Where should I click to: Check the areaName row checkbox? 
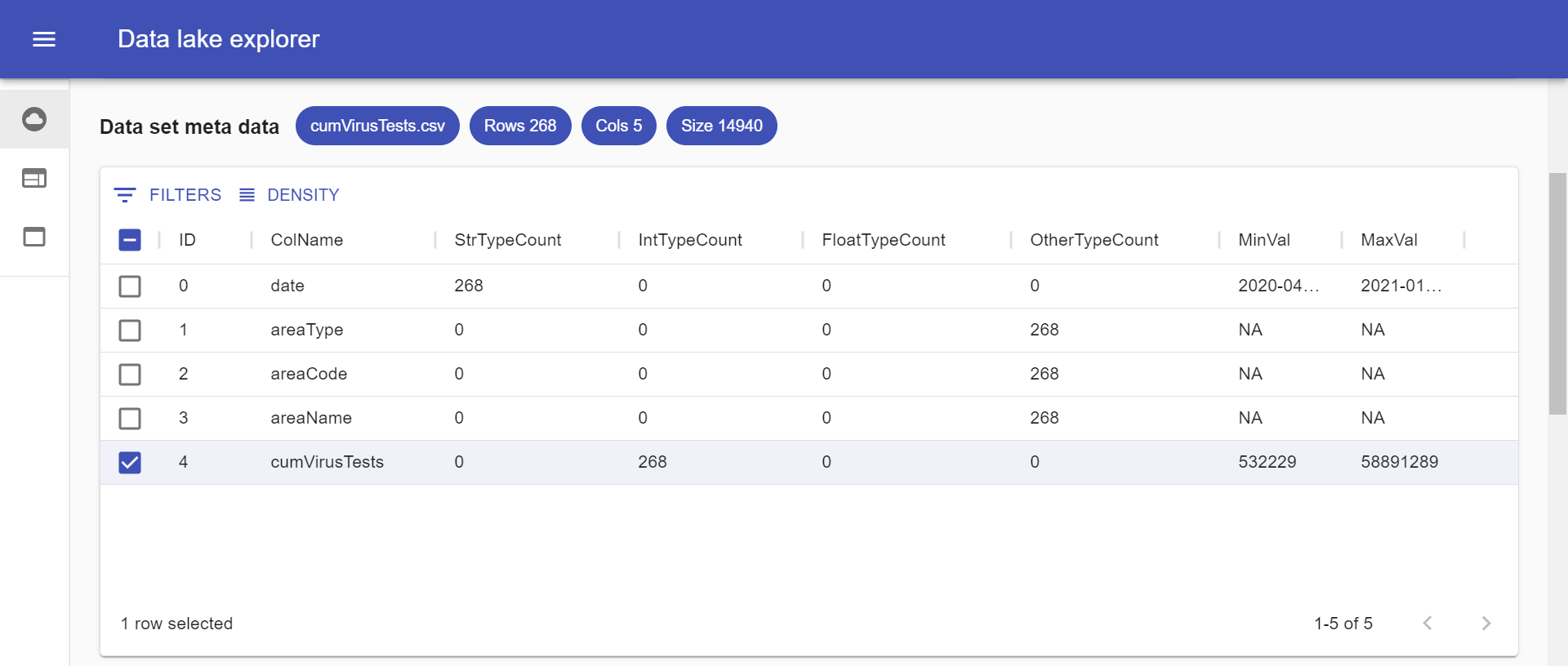pyautogui.click(x=130, y=419)
